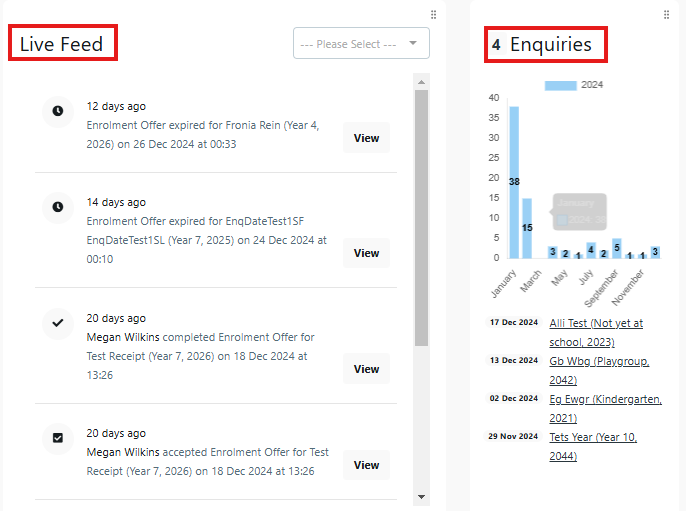Click the clock icon on Fronia Rein entry

(58, 110)
